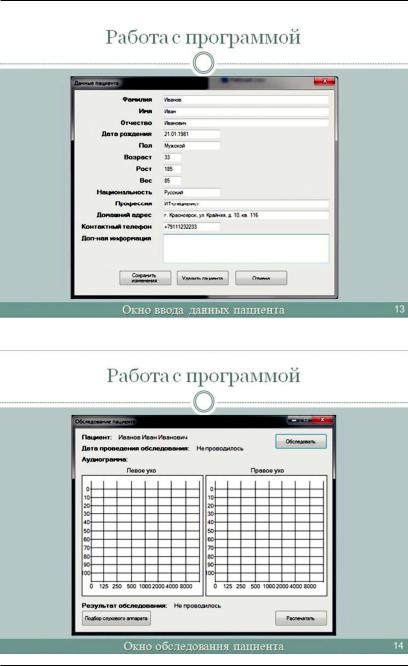408x666 pixels.
Task: Click the Отчество input field
Action: click(x=245, y=123)
